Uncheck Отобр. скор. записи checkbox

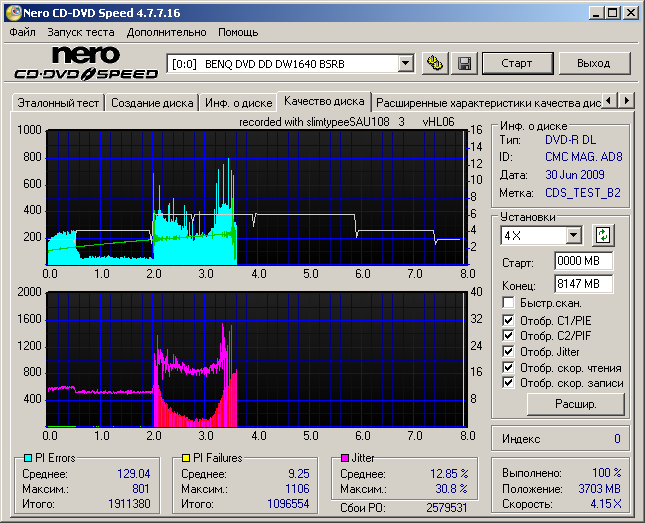[x=508, y=383]
